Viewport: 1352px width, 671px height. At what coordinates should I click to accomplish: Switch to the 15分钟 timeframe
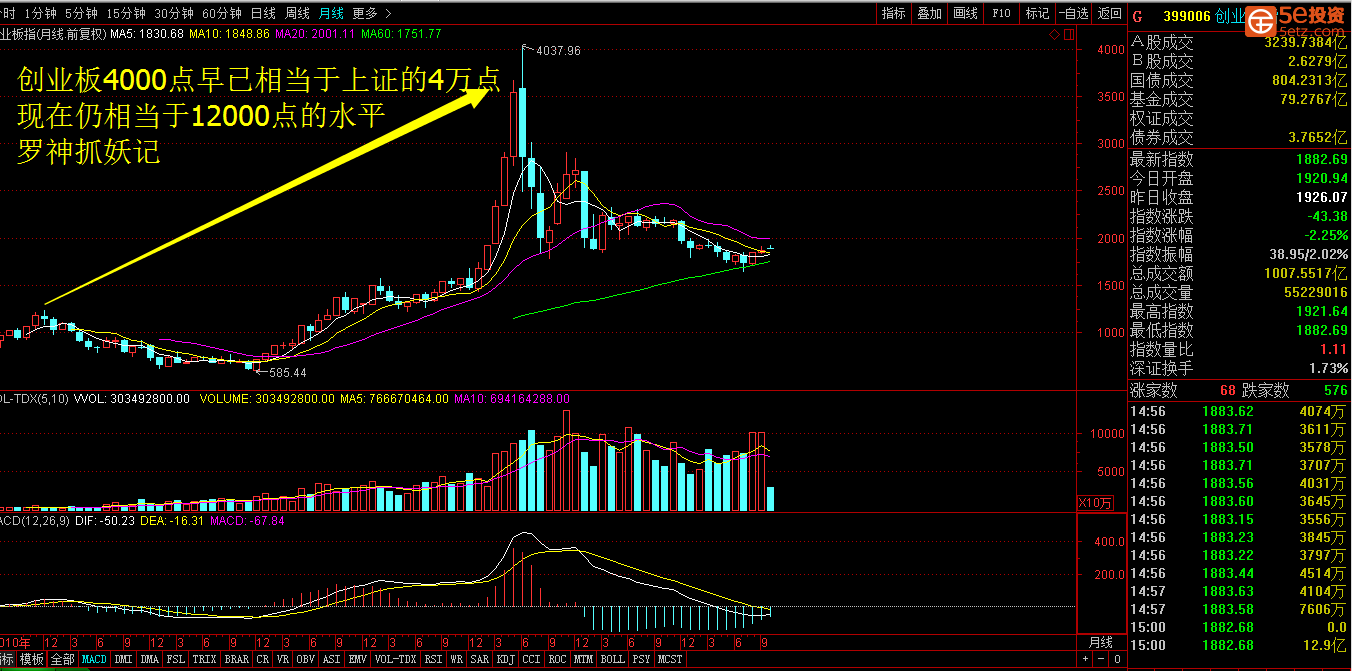click(126, 13)
